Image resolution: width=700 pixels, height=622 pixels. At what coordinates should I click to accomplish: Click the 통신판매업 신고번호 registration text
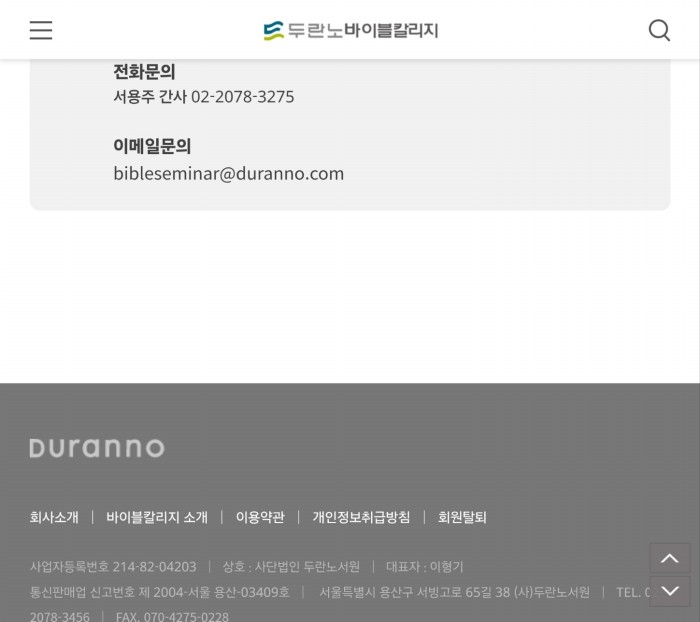point(159,592)
